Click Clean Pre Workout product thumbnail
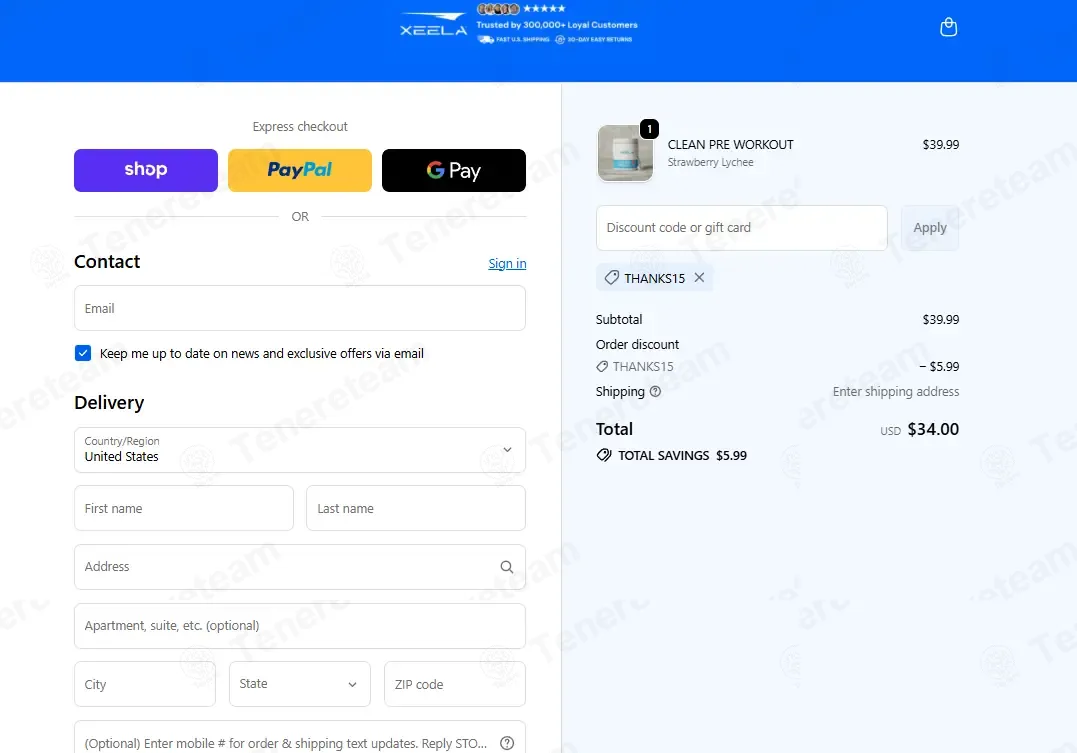This screenshot has width=1077, height=753. [x=625, y=153]
